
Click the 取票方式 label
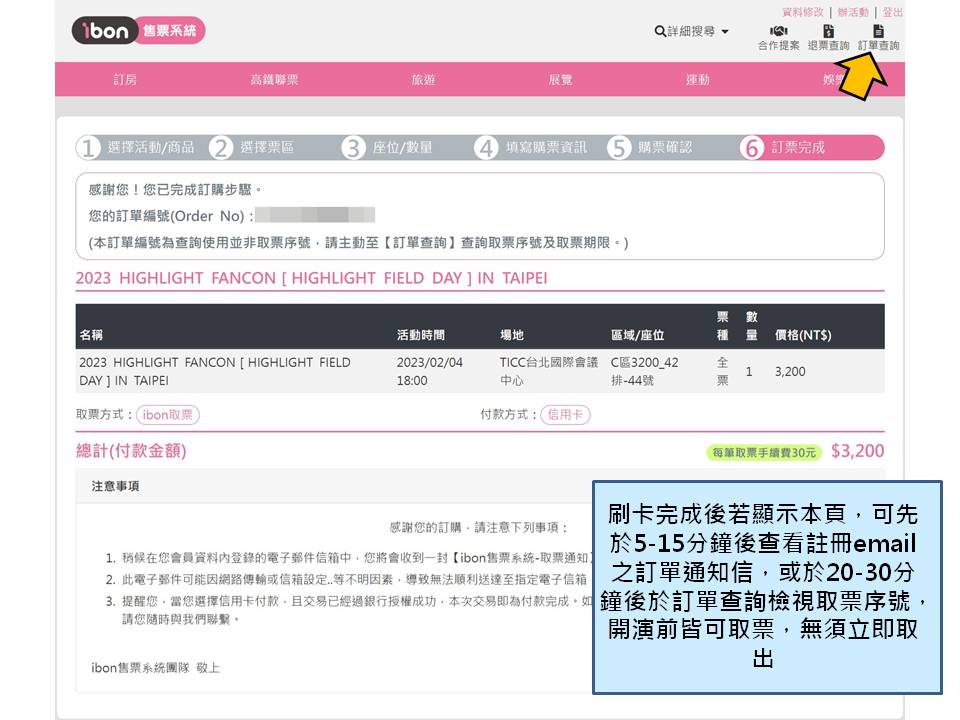[104, 414]
